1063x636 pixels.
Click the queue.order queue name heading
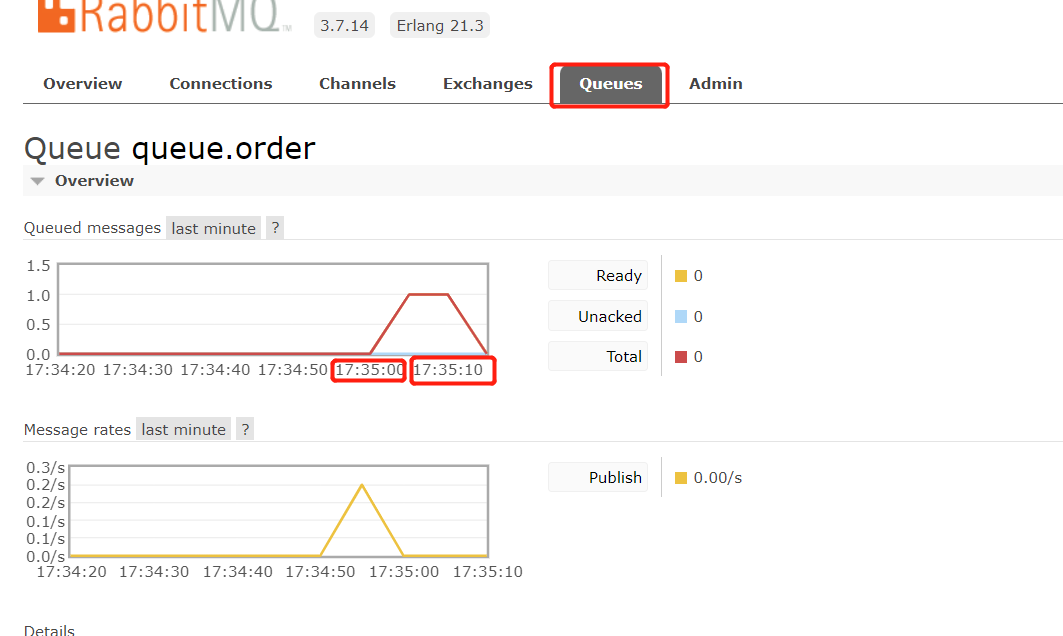pos(224,148)
